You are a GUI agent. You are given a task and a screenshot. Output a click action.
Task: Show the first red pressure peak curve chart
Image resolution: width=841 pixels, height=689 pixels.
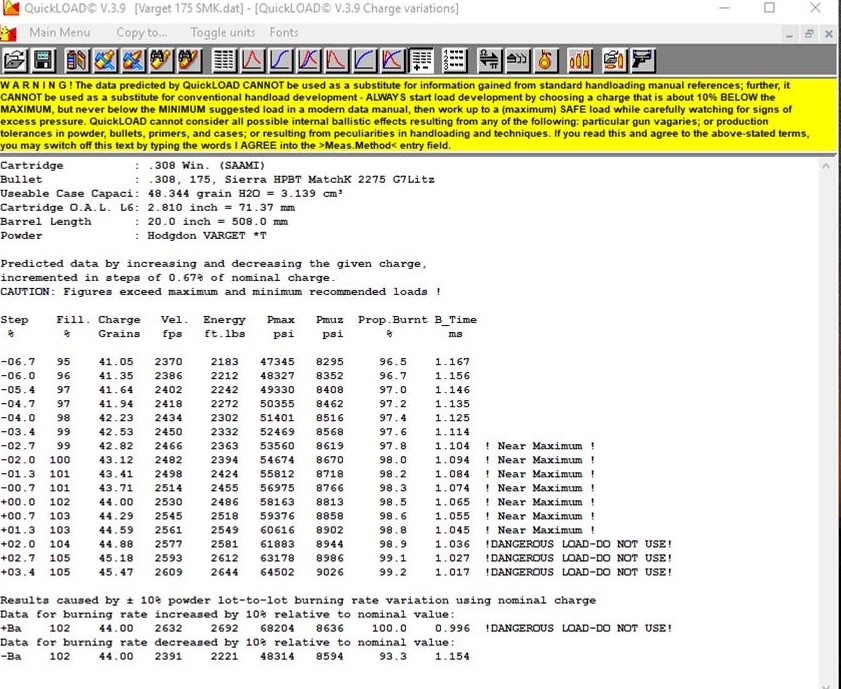(x=253, y=60)
